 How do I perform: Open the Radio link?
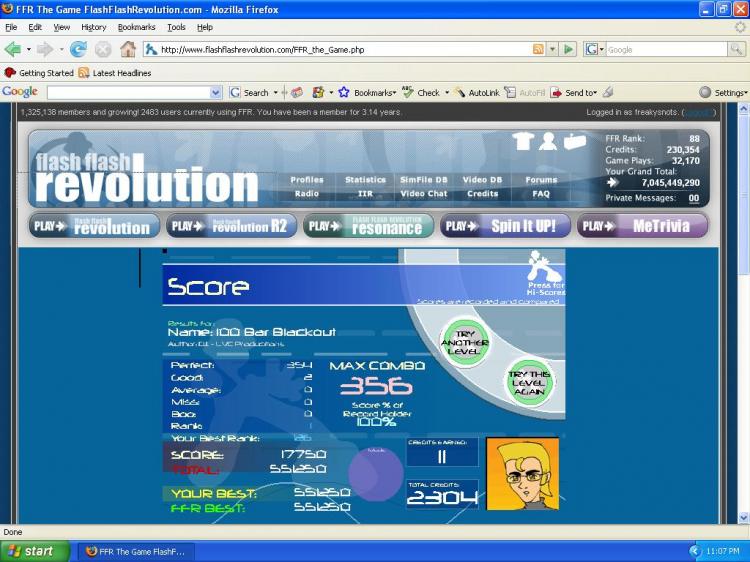307,194
